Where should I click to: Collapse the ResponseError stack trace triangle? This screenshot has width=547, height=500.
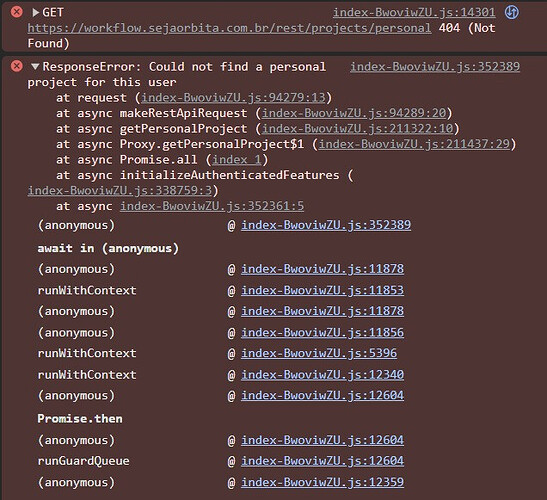tap(35, 66)
